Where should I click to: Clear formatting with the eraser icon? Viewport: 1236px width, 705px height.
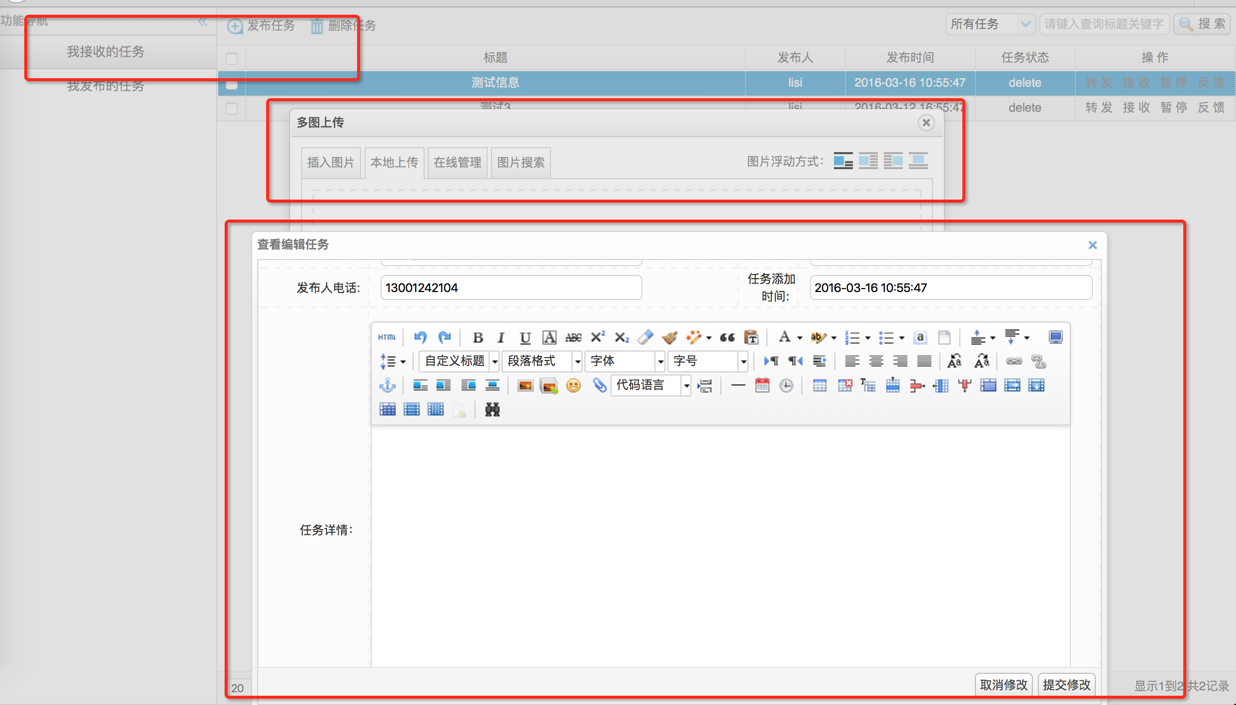pos(645,338)
